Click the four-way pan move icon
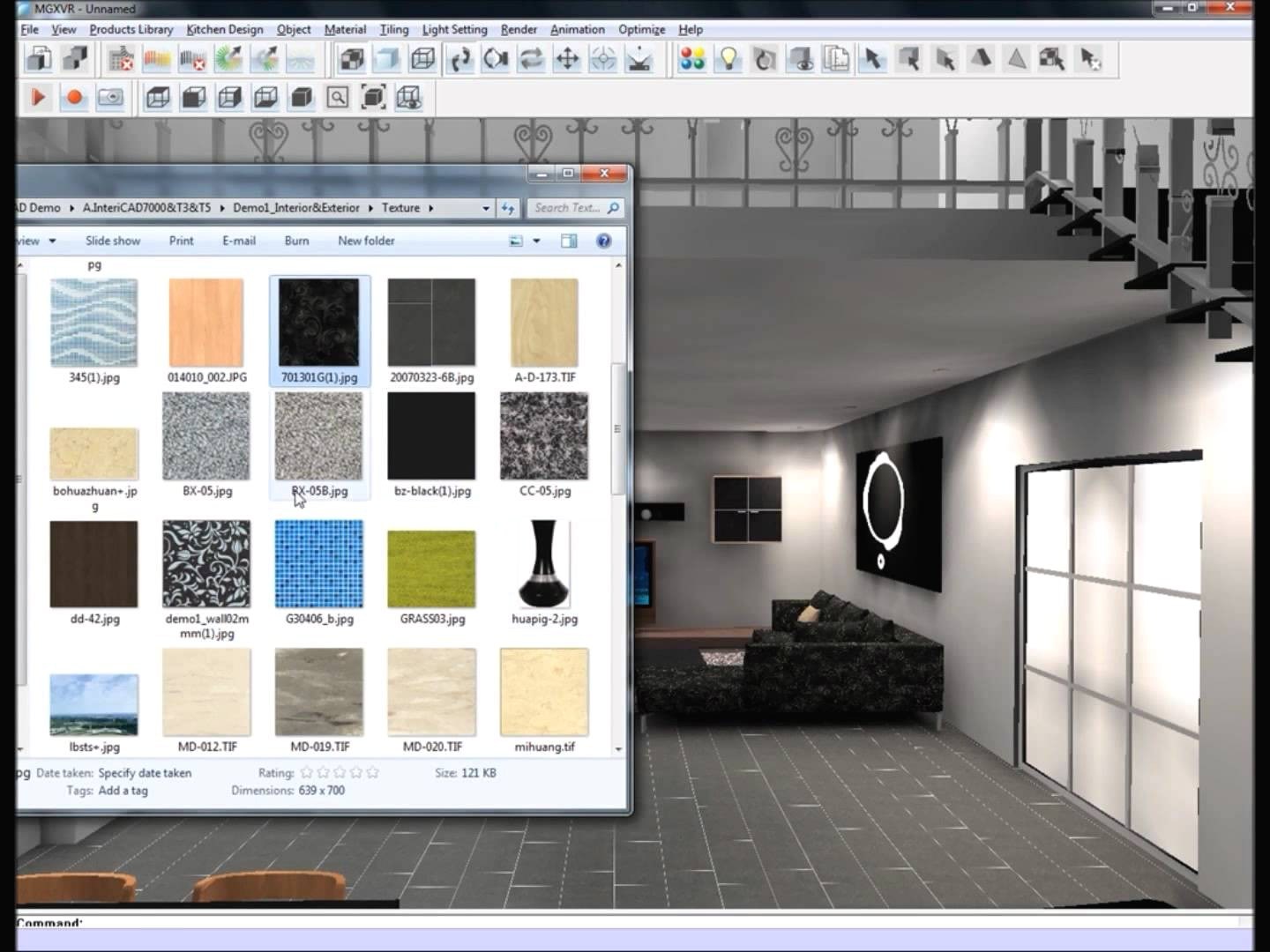Viewport: 1270px width, 952px height. point(567,59)
